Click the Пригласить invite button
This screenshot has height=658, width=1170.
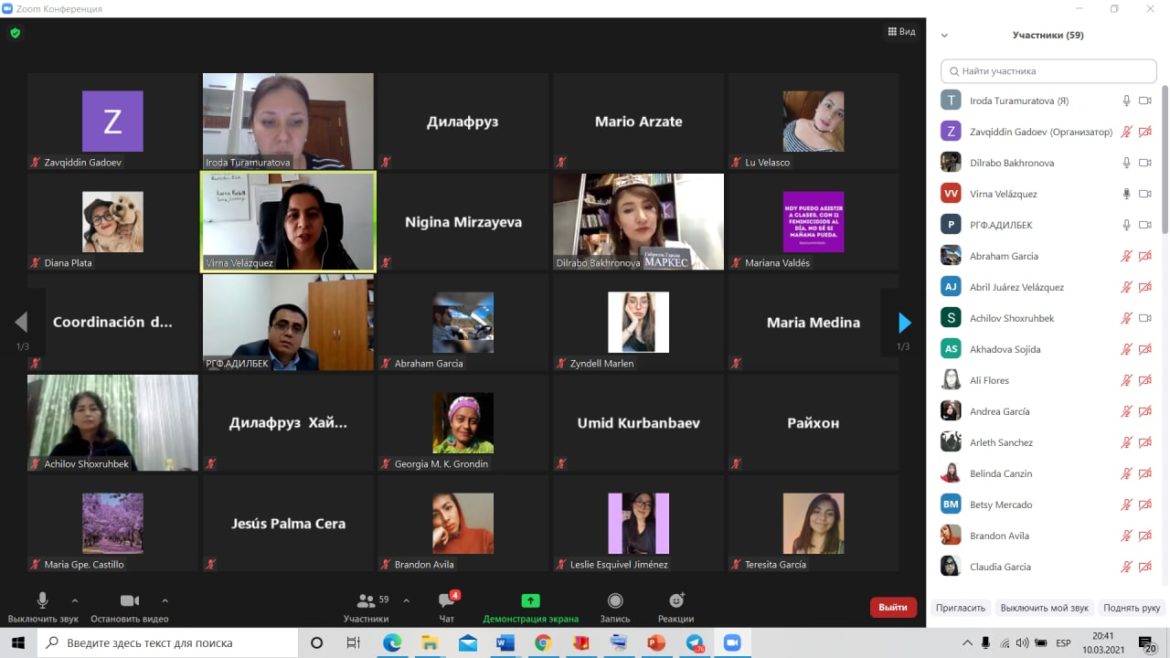[x=960, y=608]
